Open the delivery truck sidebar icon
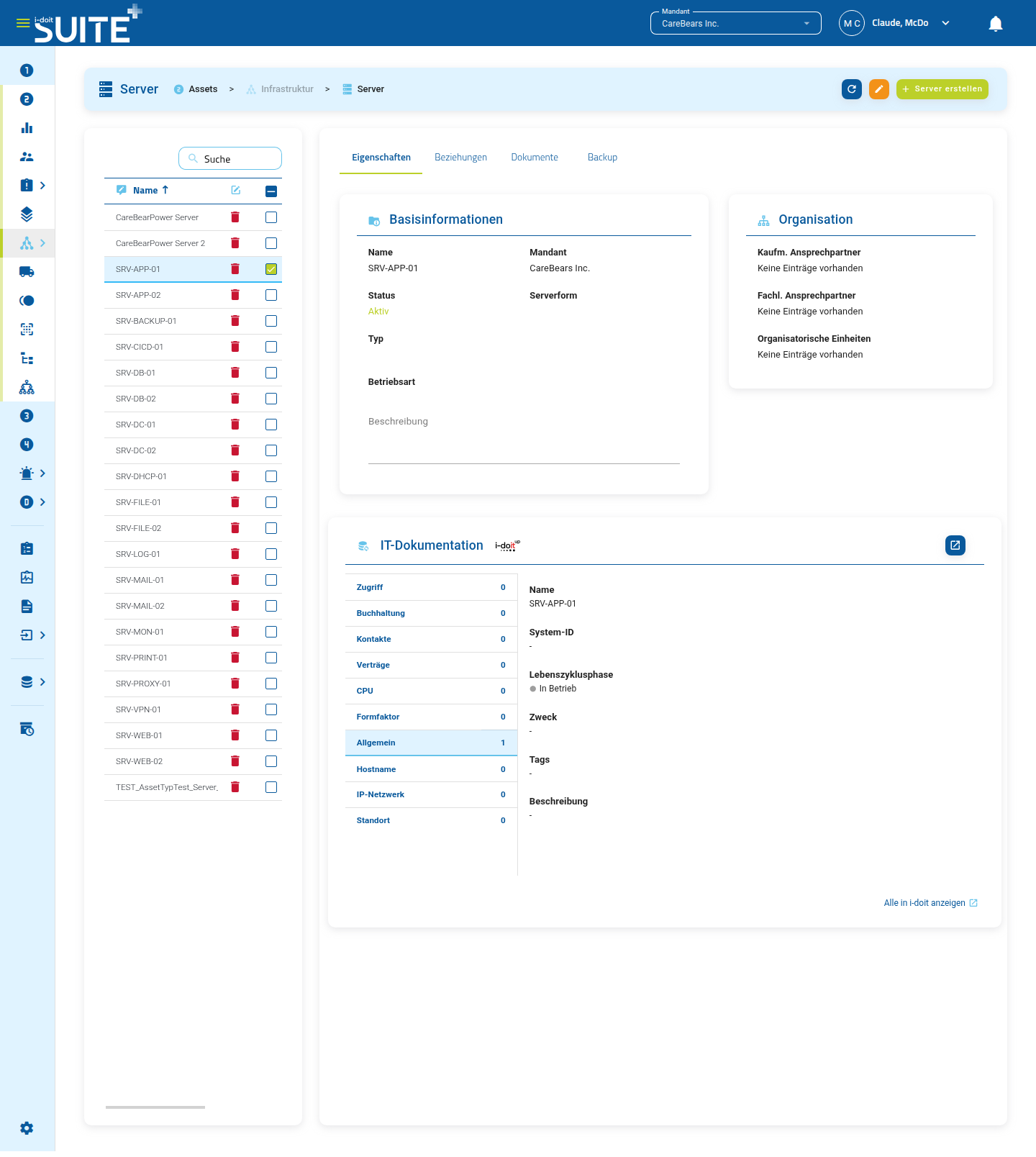The width and height of the screenshot is (1036, 1157). [27, 272]
